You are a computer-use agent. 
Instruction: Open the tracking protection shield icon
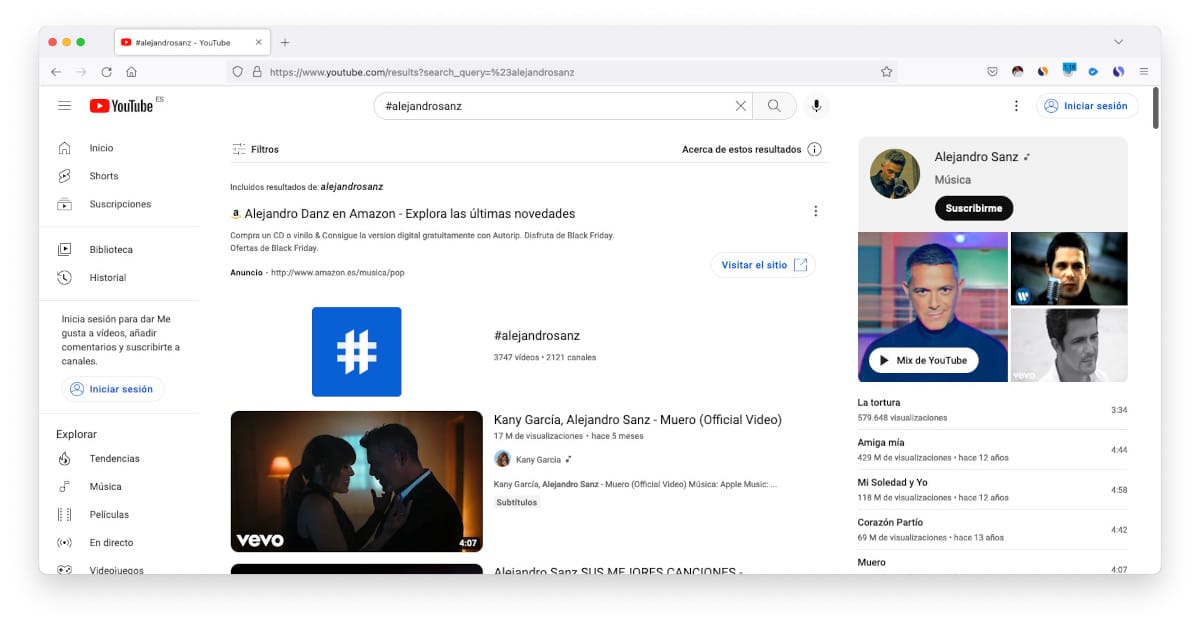point(238,72)
